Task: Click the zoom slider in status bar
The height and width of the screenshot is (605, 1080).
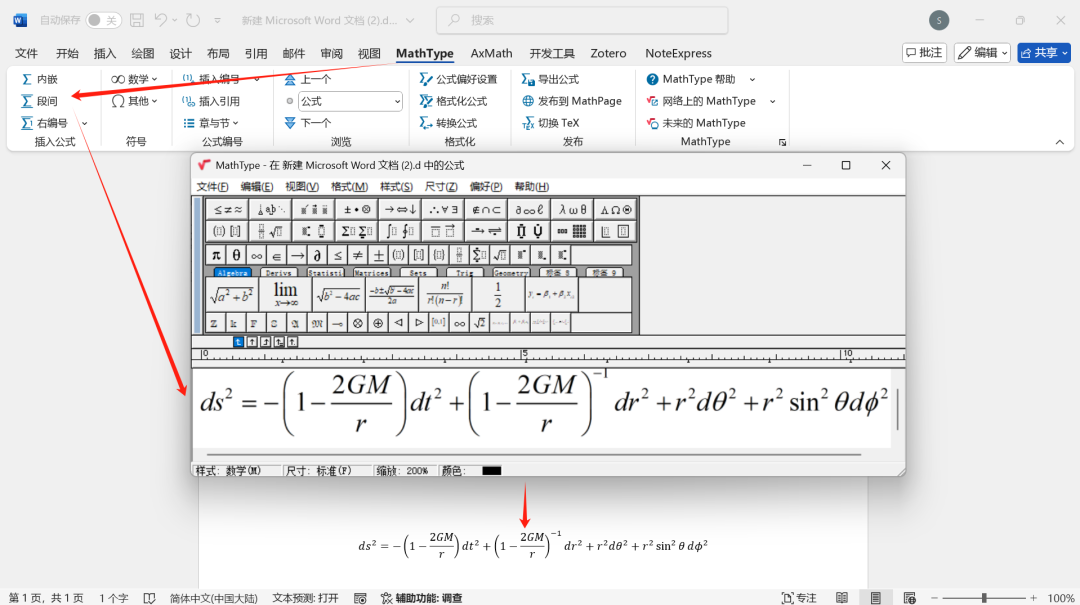Action: pyautogui.click(x=984, y=597)
